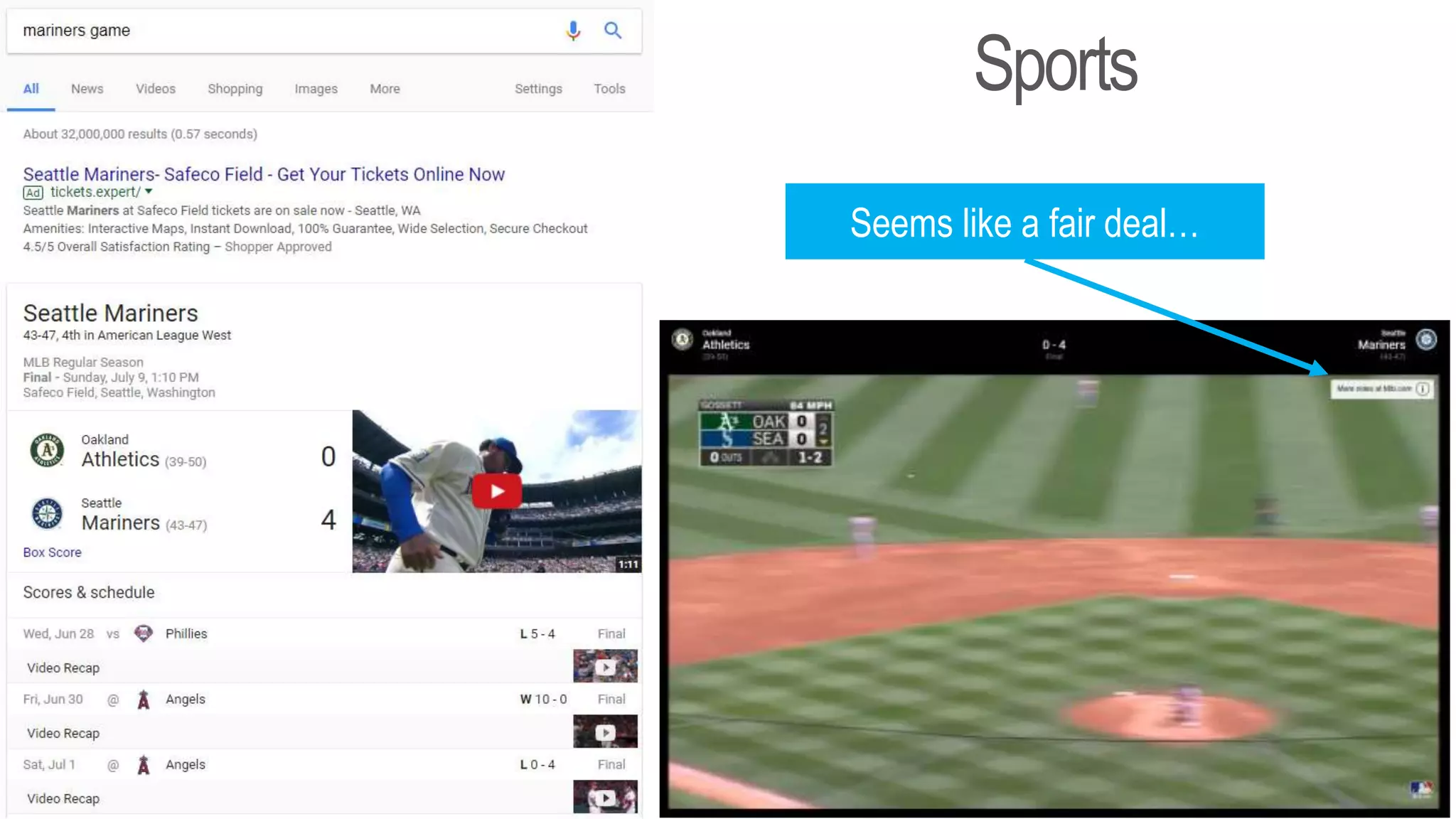Expand the More search menu
1456x819 pixels.
[x=385, y=89]
